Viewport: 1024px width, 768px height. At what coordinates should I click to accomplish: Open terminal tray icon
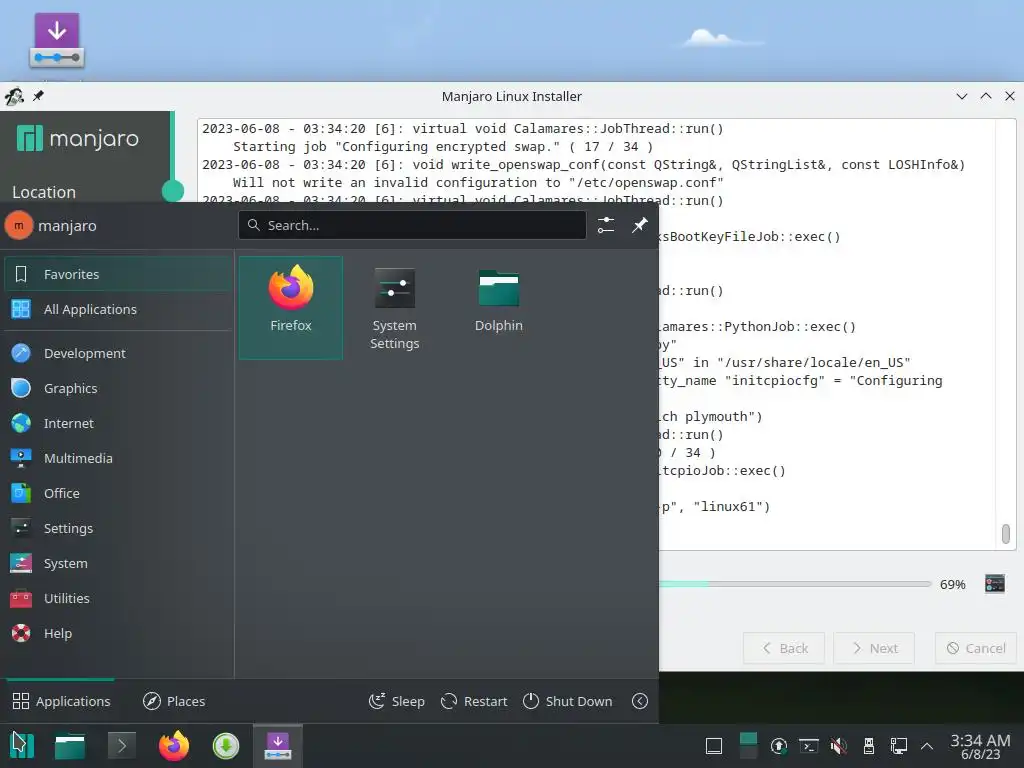pyautogui.click(x=808, y=746)
